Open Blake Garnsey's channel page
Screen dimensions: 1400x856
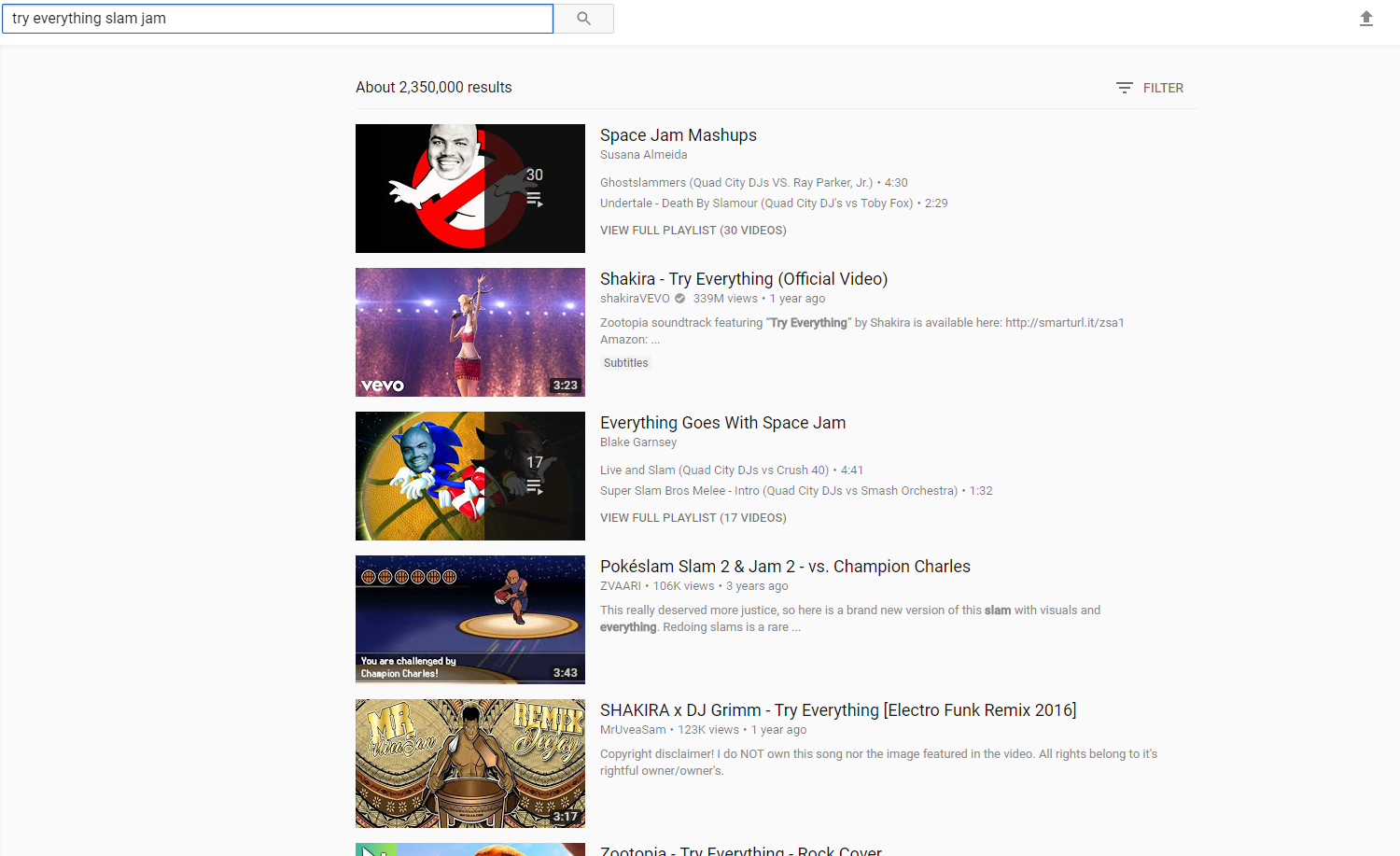[x=637, y=442]
